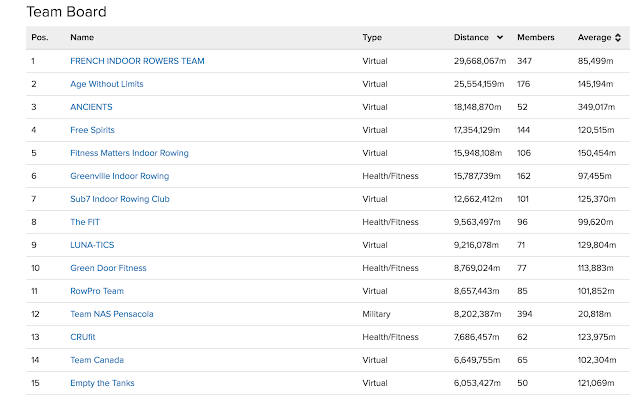
Task: Select average value 102,304m
Action: pyautogui.click(x=597, y=360)
